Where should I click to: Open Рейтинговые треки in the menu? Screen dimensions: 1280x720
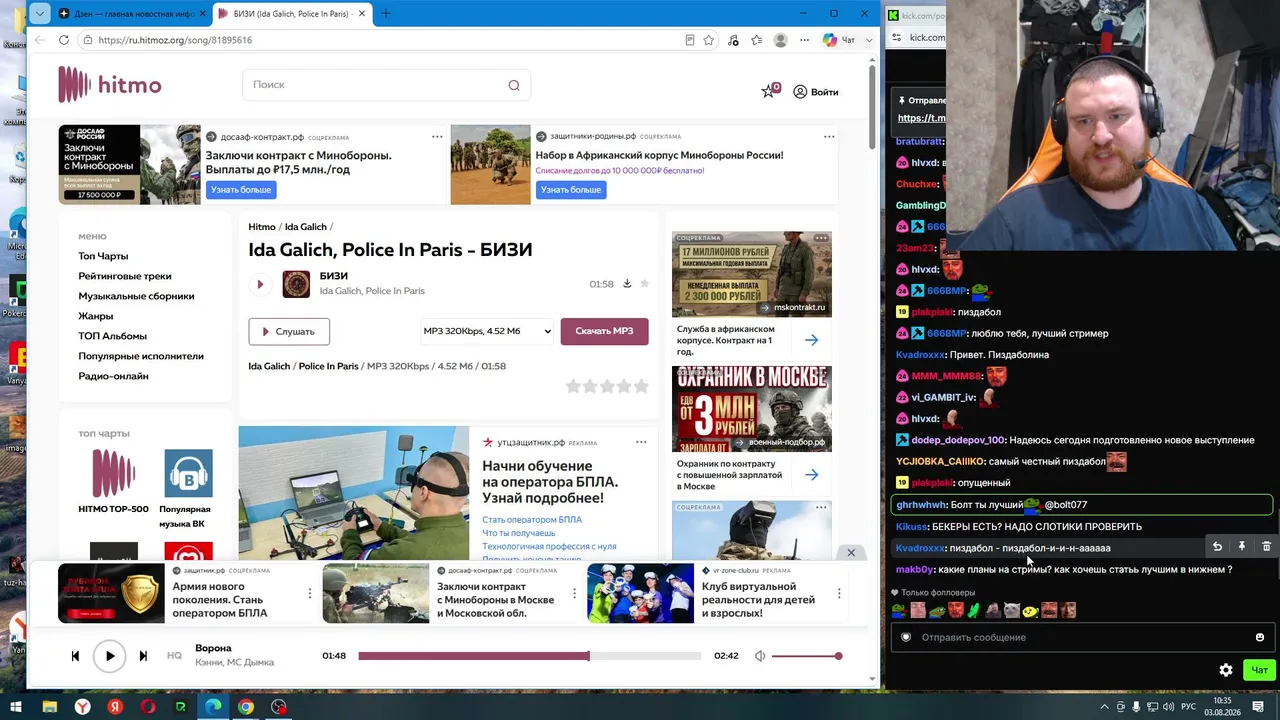tap(125, 276)
